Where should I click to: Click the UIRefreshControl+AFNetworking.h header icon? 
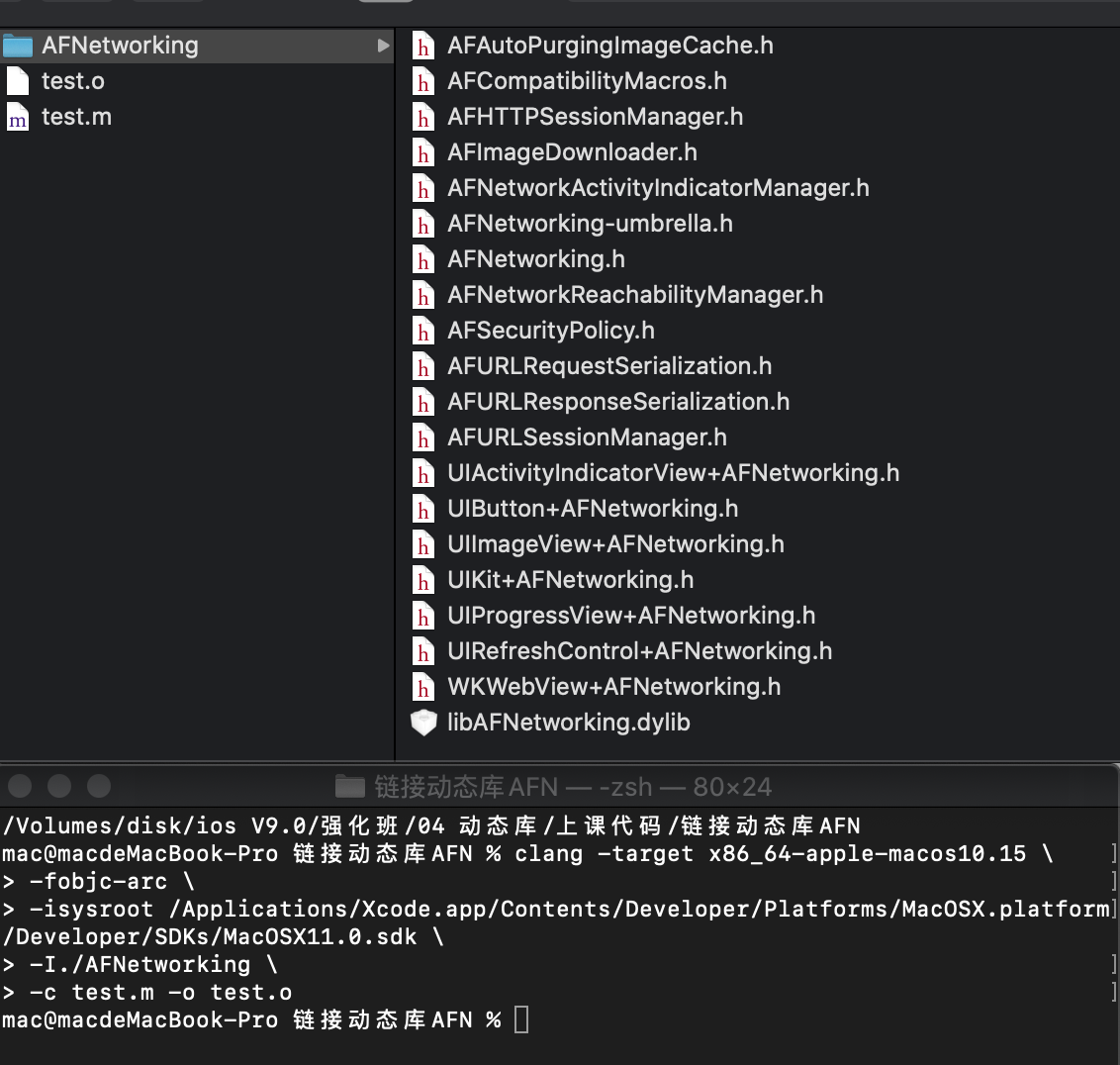tap(423, 651)
